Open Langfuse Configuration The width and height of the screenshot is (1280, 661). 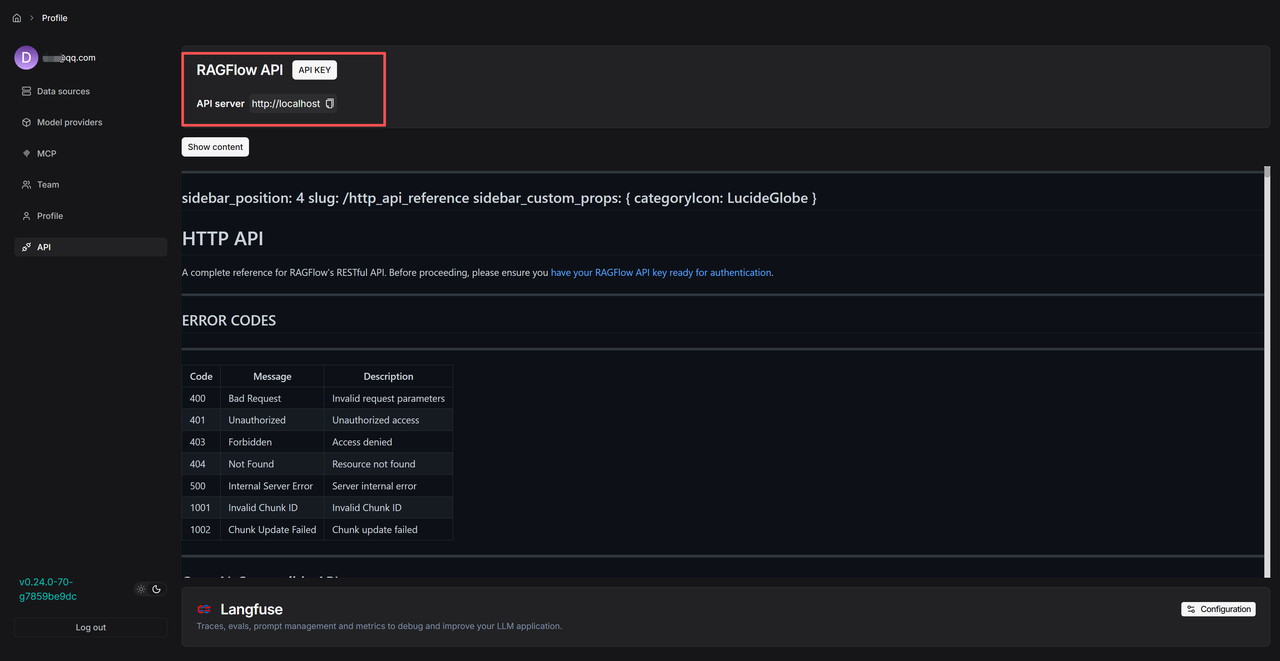click(1218, 609)
